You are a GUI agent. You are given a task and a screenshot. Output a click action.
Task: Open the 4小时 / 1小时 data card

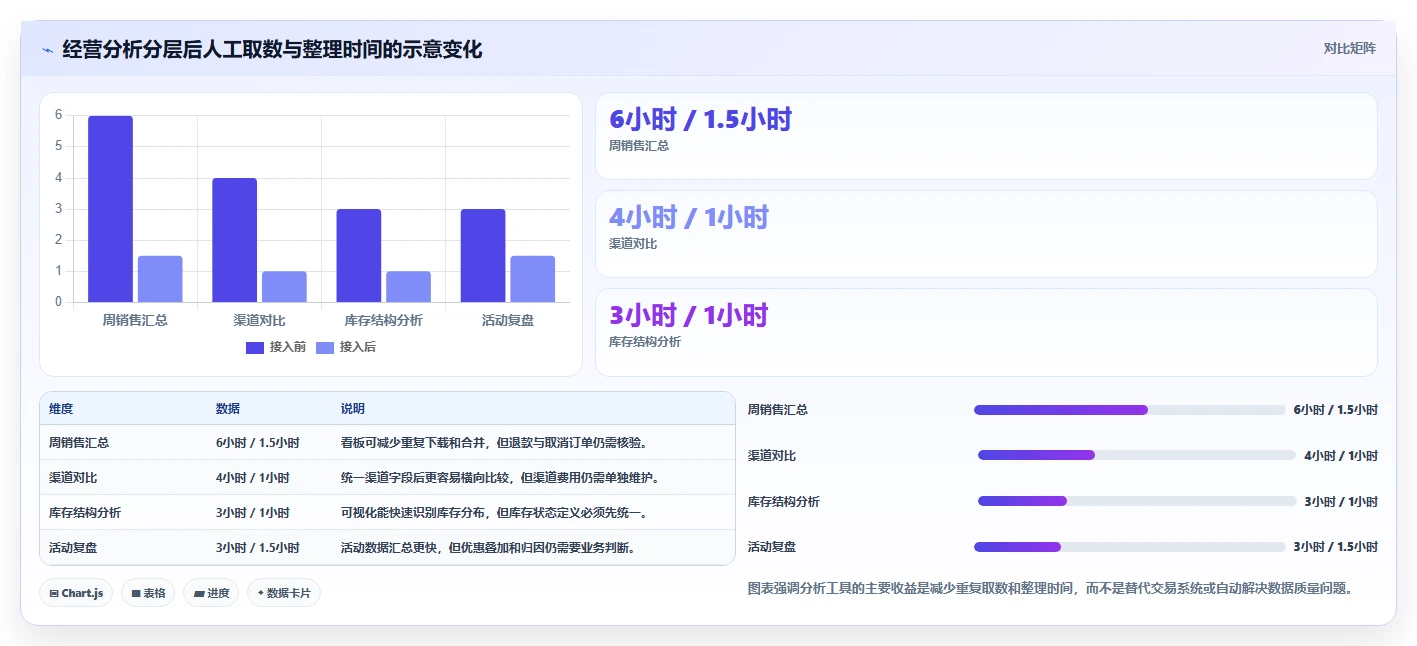tap(986, 234)
